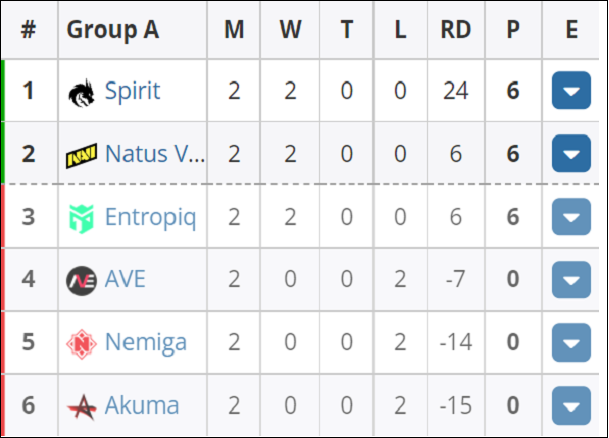Image resolution: width=609 pixels, height=438 pixels.
Task: Expand Spirit row details arrow
Action: tap(571, 90)
